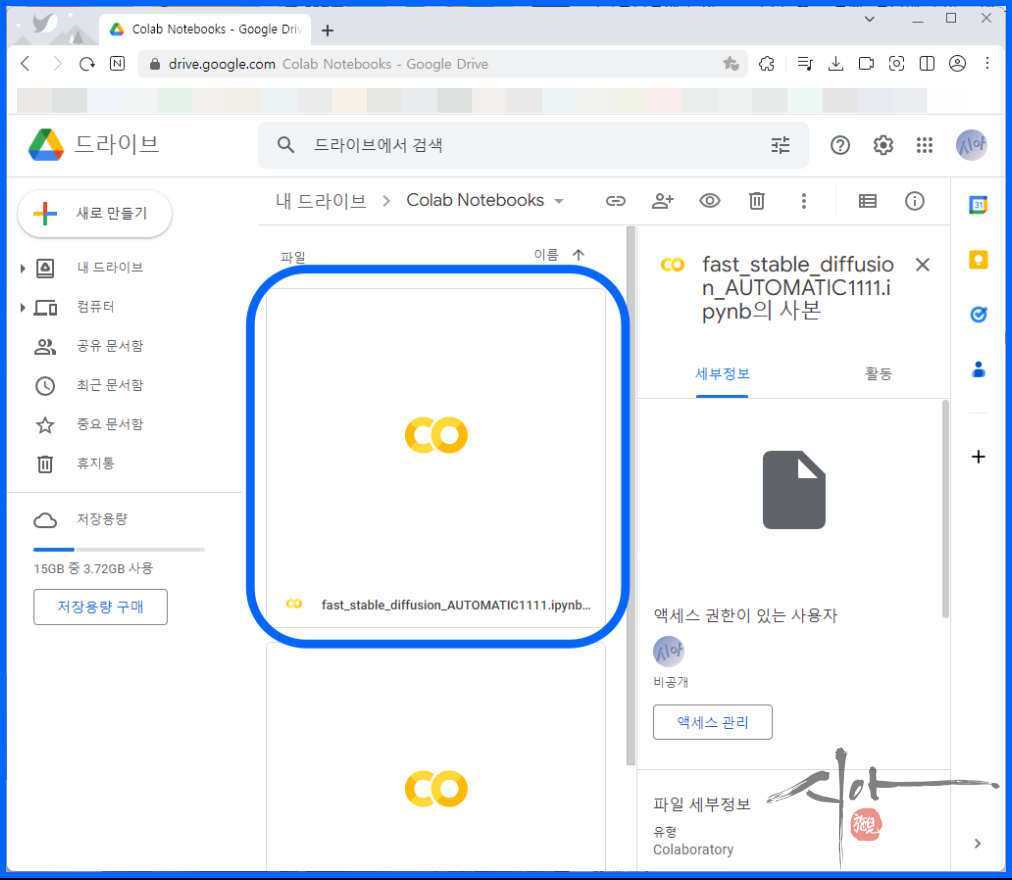Open 내 드라이브 in sidebar
This screenshot has height=880, width=1012.
pyautogui.click(x=110, y=268)
